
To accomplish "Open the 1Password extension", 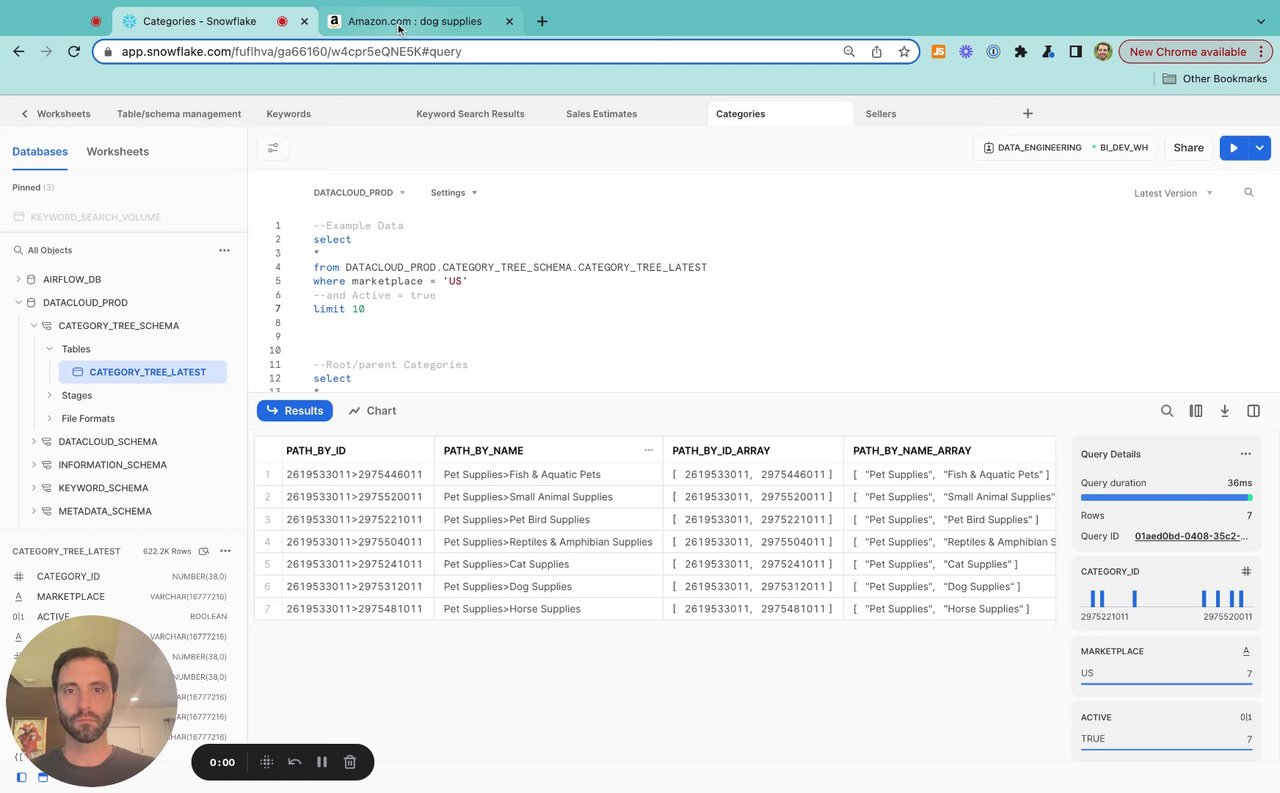I will (993, 51).
